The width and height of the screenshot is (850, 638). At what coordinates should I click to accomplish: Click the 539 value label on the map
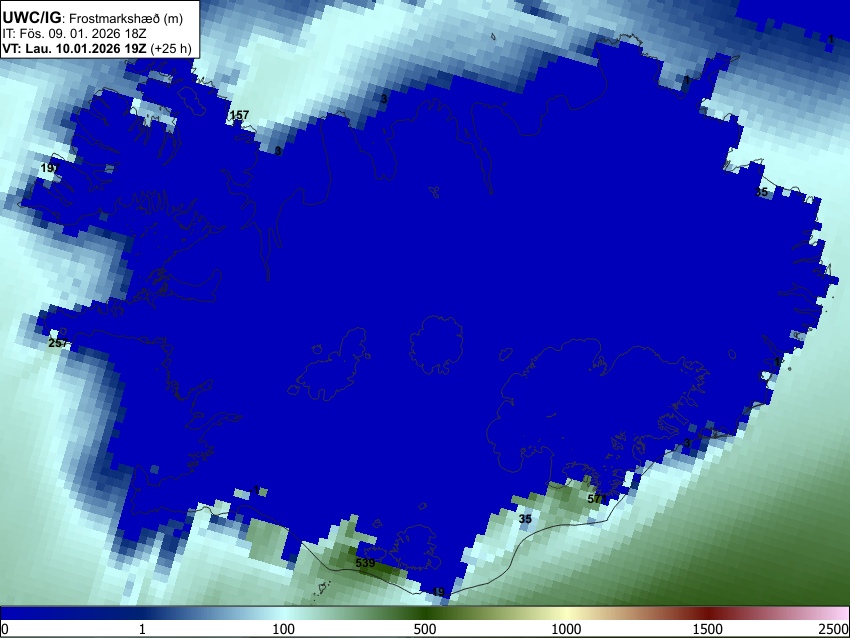tap(365, 563)
